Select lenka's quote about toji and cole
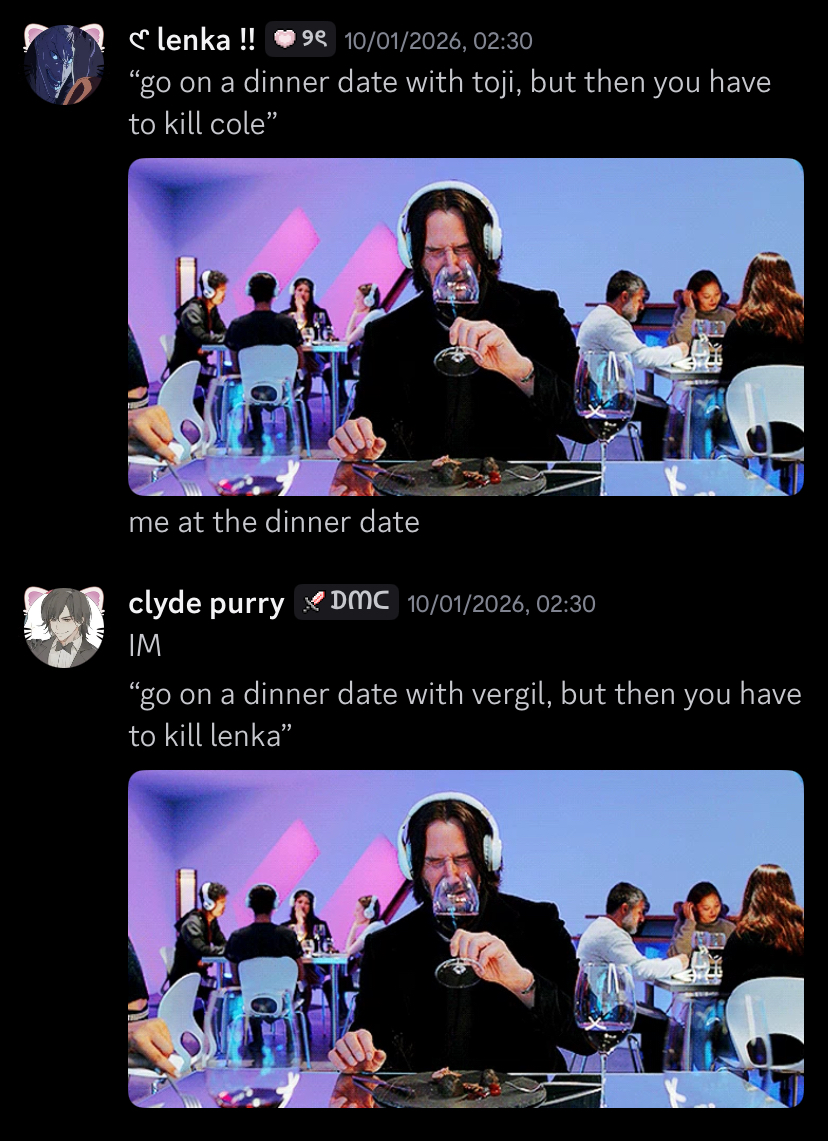828x1141 pixels. point(450,103)
